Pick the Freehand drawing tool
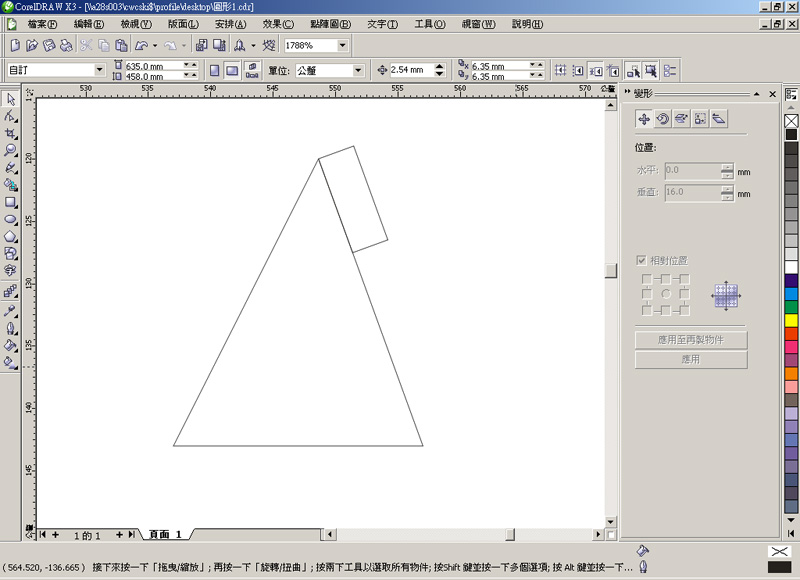The width and height of the screenshot is (800, 580). pos(10,168)
